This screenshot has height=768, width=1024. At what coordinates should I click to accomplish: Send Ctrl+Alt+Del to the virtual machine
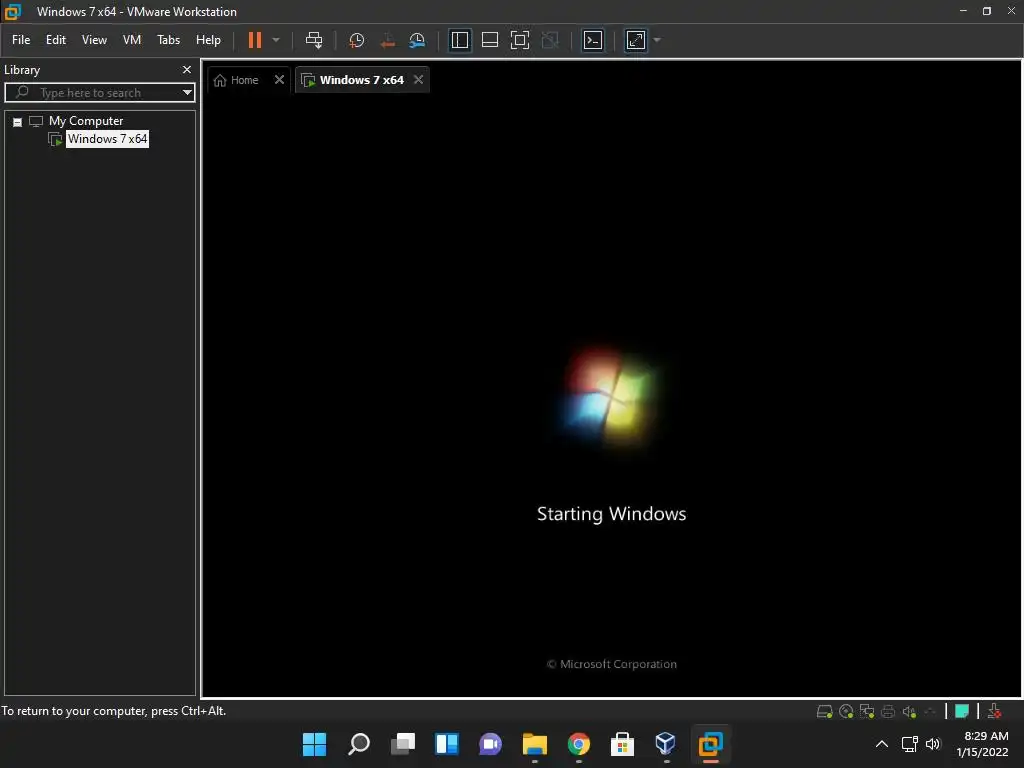click(314, 40)
